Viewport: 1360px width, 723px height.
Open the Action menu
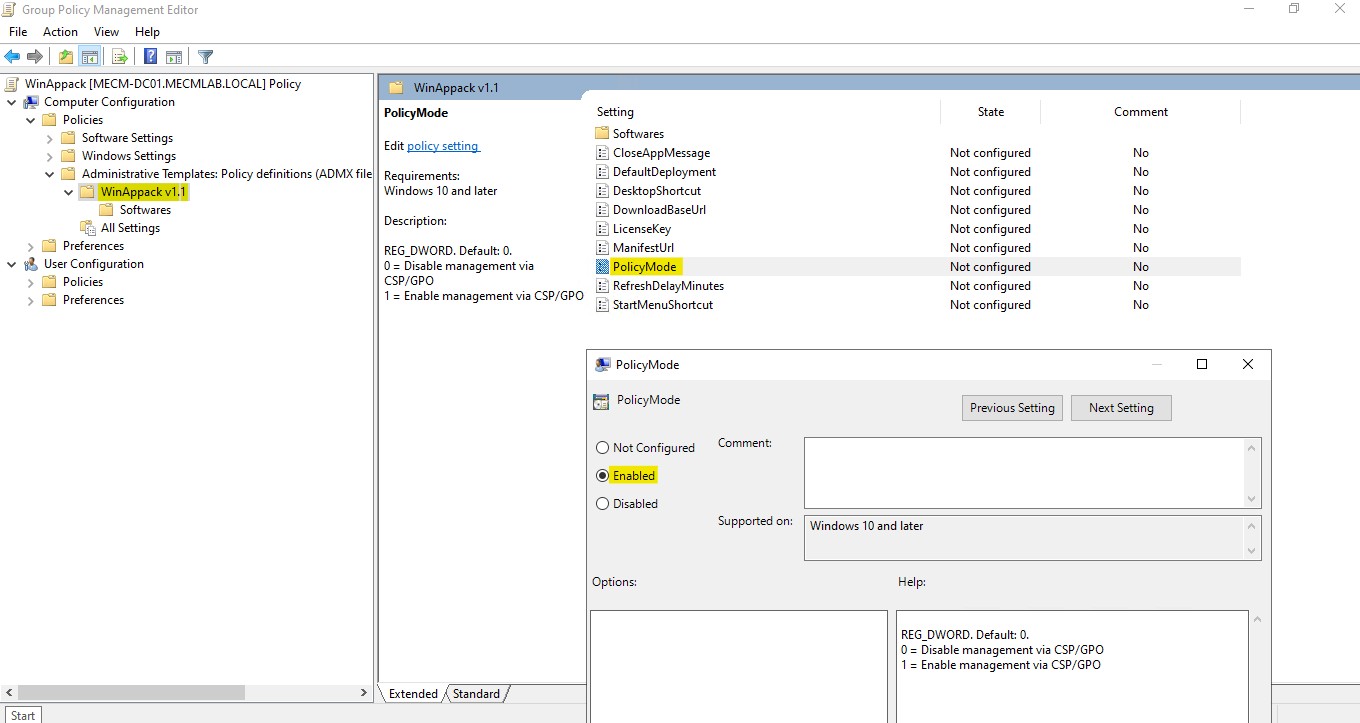(60, 31)
